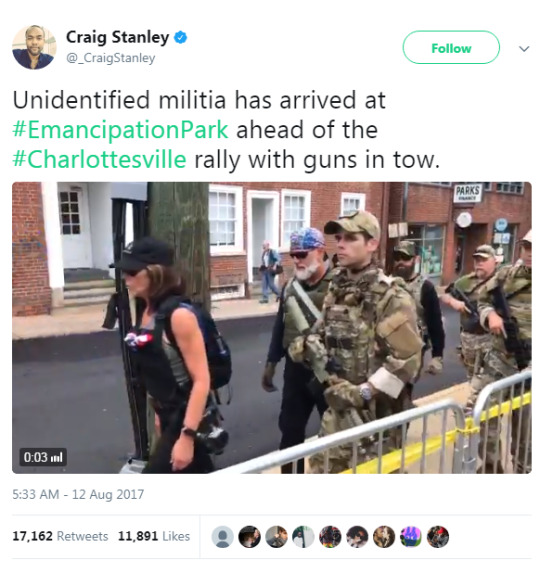Open the last liker avatar
Screen dimensions: 540x573
pos(438,537)
